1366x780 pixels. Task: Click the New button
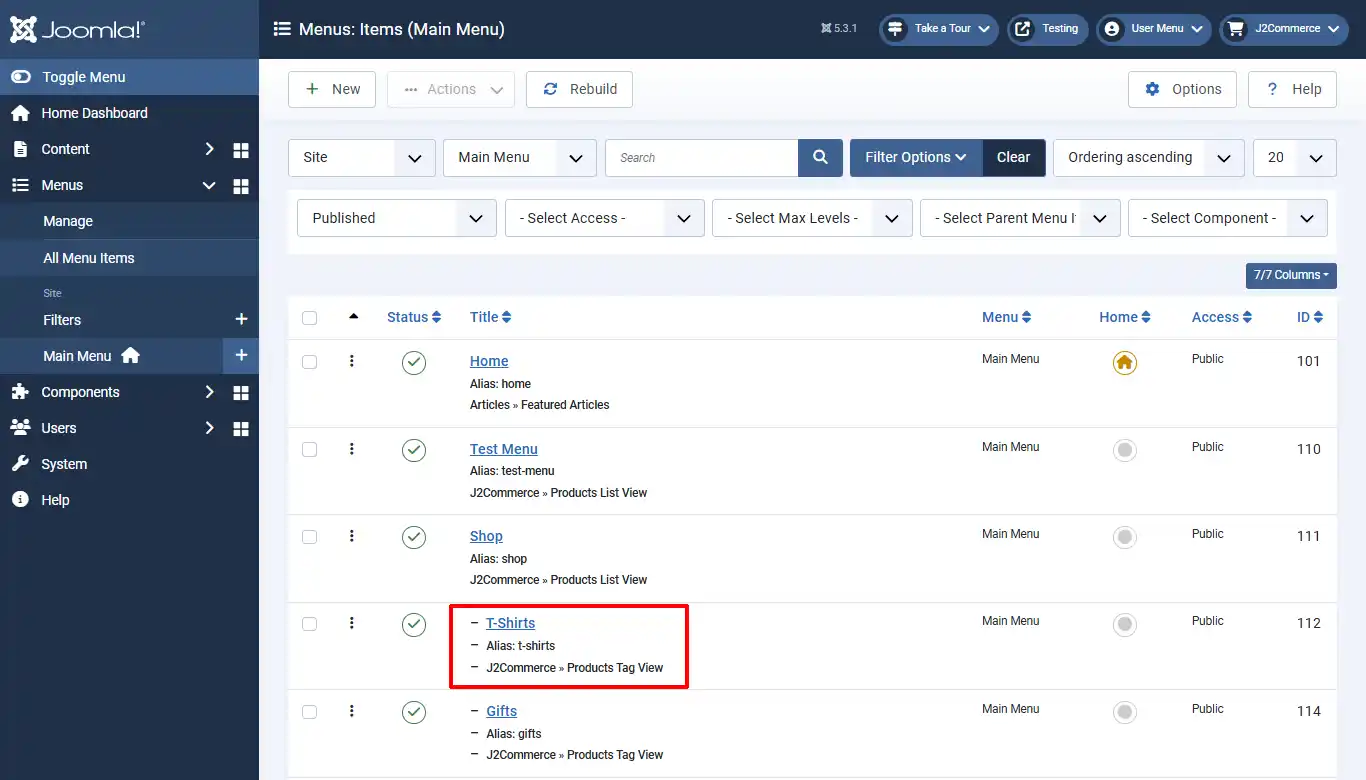click(x=332, y=89)
